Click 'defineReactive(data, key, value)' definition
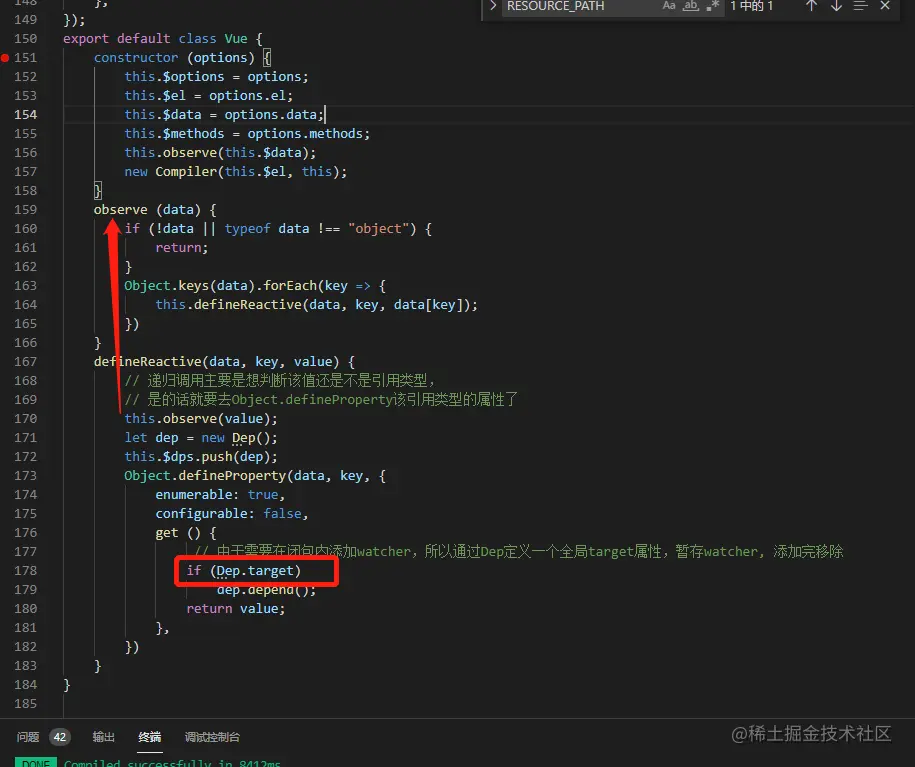Image resolution: width=915 pixels, height=767 pixels. 224,361
